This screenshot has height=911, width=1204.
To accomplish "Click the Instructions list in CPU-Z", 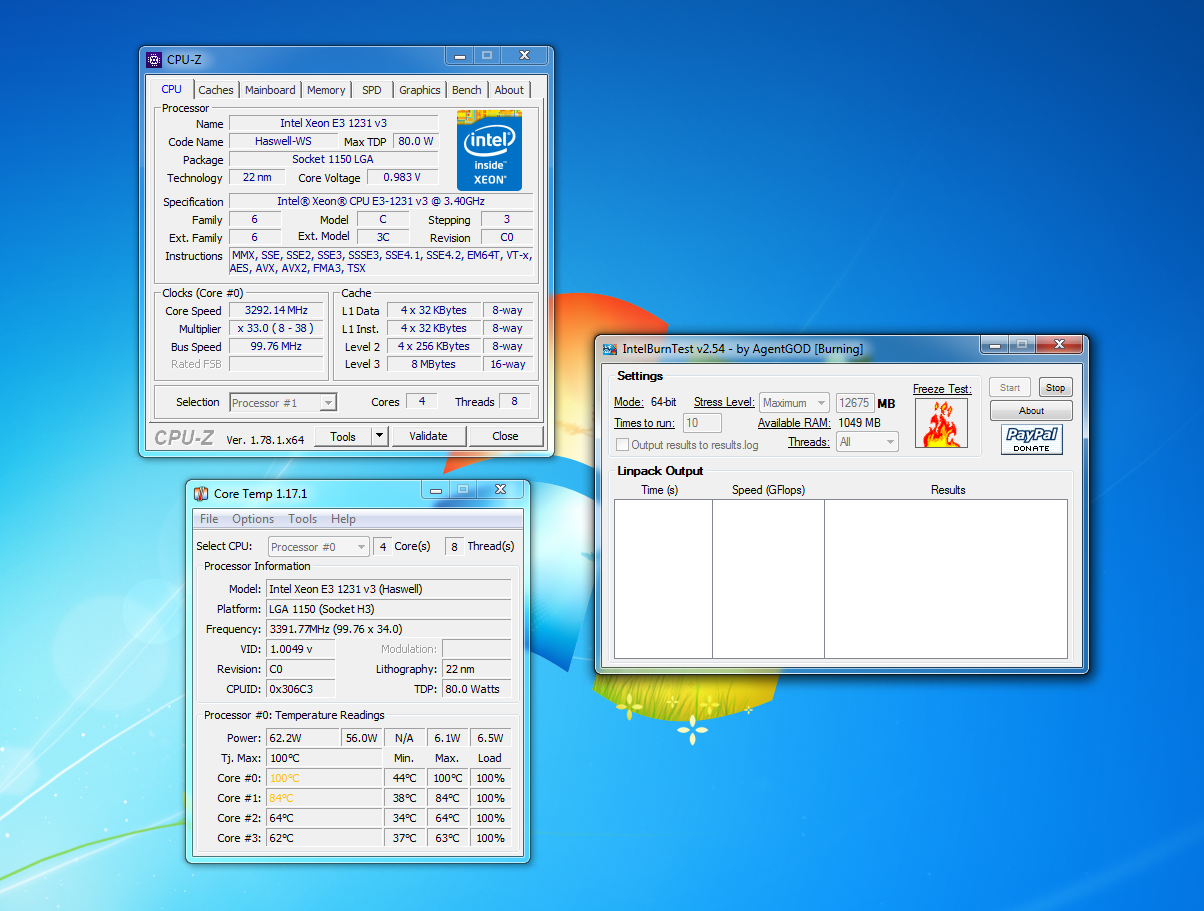I will [x=381, y=262].
